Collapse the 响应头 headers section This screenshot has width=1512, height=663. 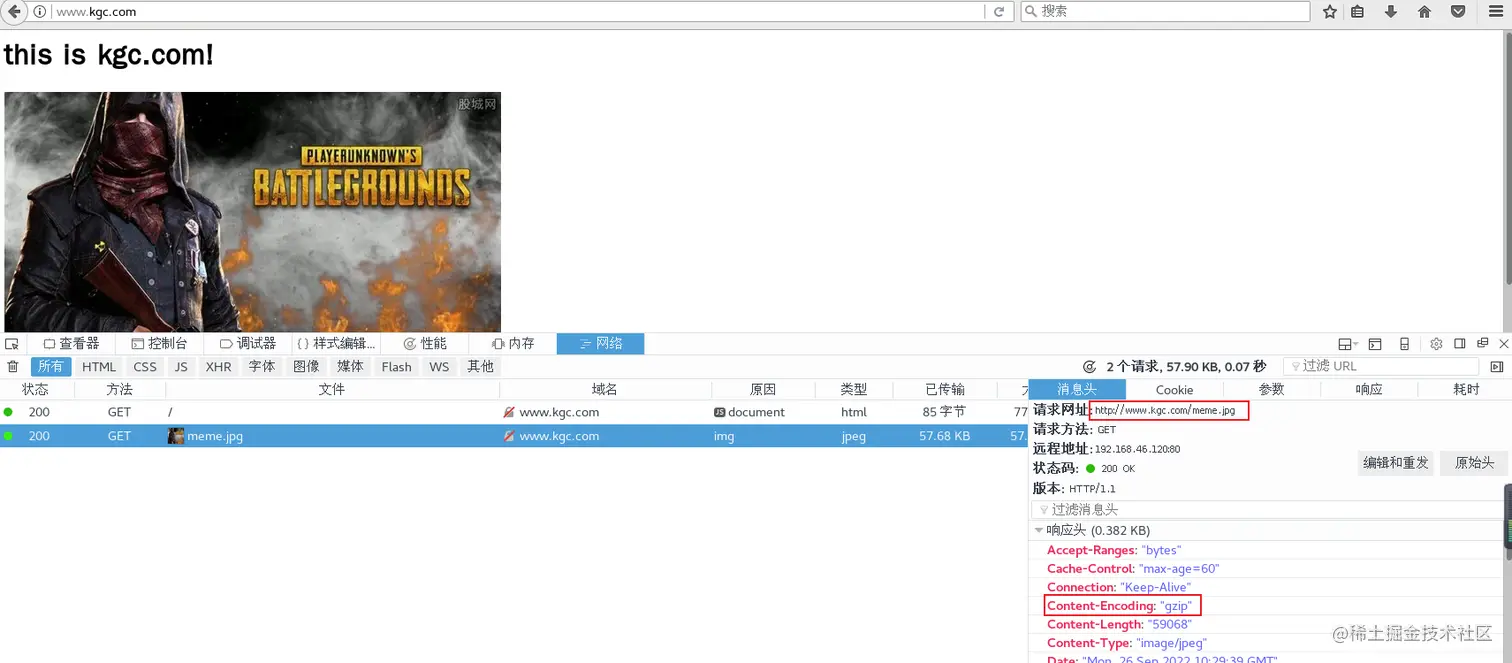1040,530
